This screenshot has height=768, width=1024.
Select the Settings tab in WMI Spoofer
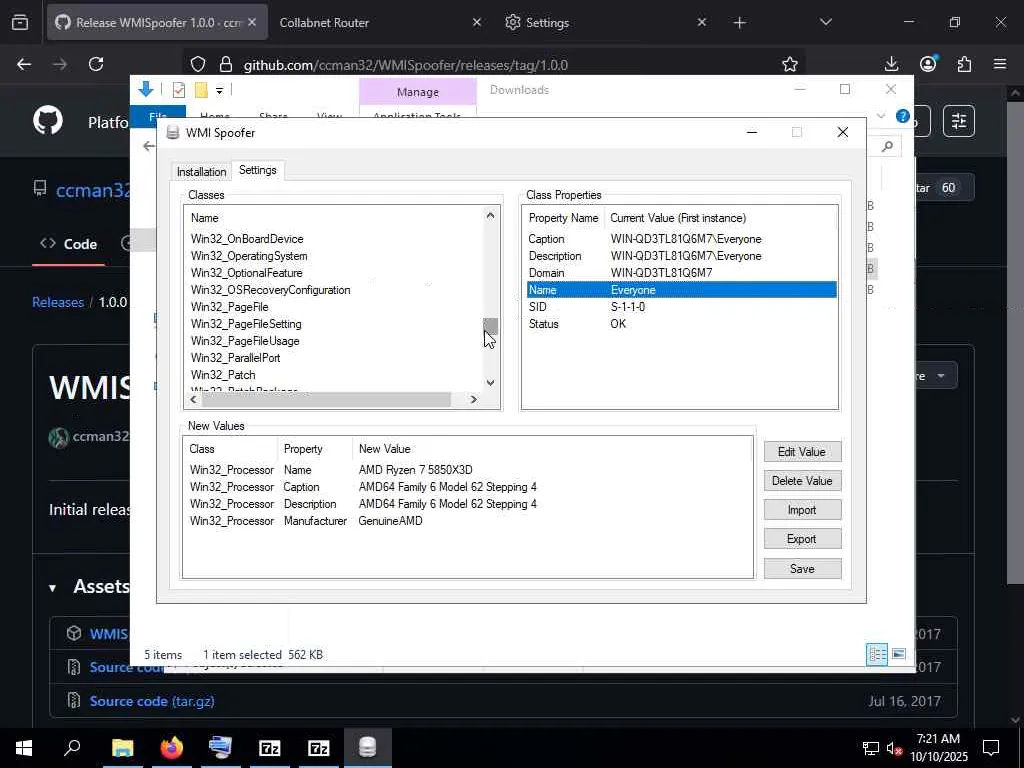257,170
